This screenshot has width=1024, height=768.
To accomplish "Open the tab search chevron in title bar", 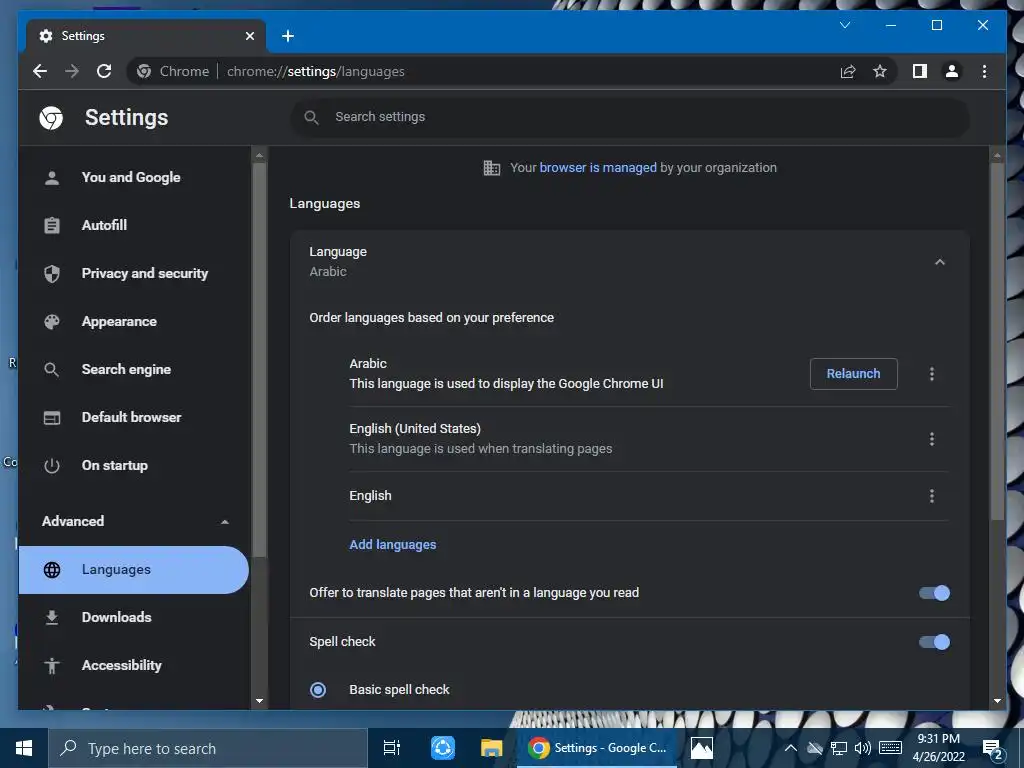I will point(844,25).
